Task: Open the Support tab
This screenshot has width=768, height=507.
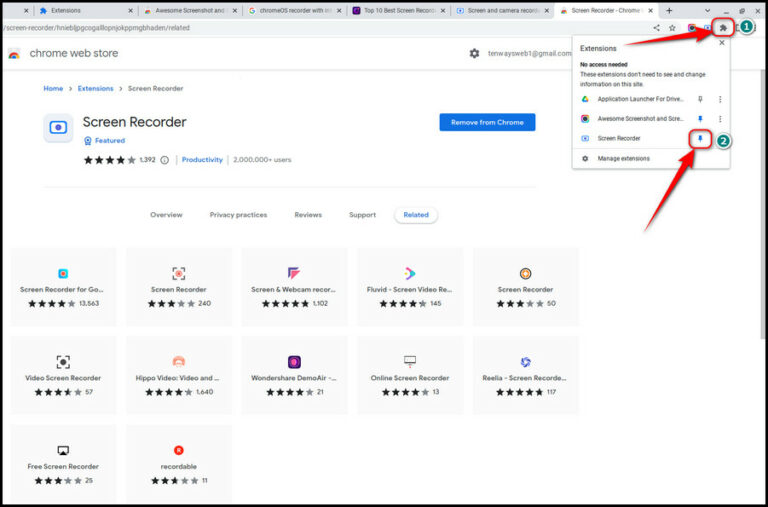Action: coord(362,215)
